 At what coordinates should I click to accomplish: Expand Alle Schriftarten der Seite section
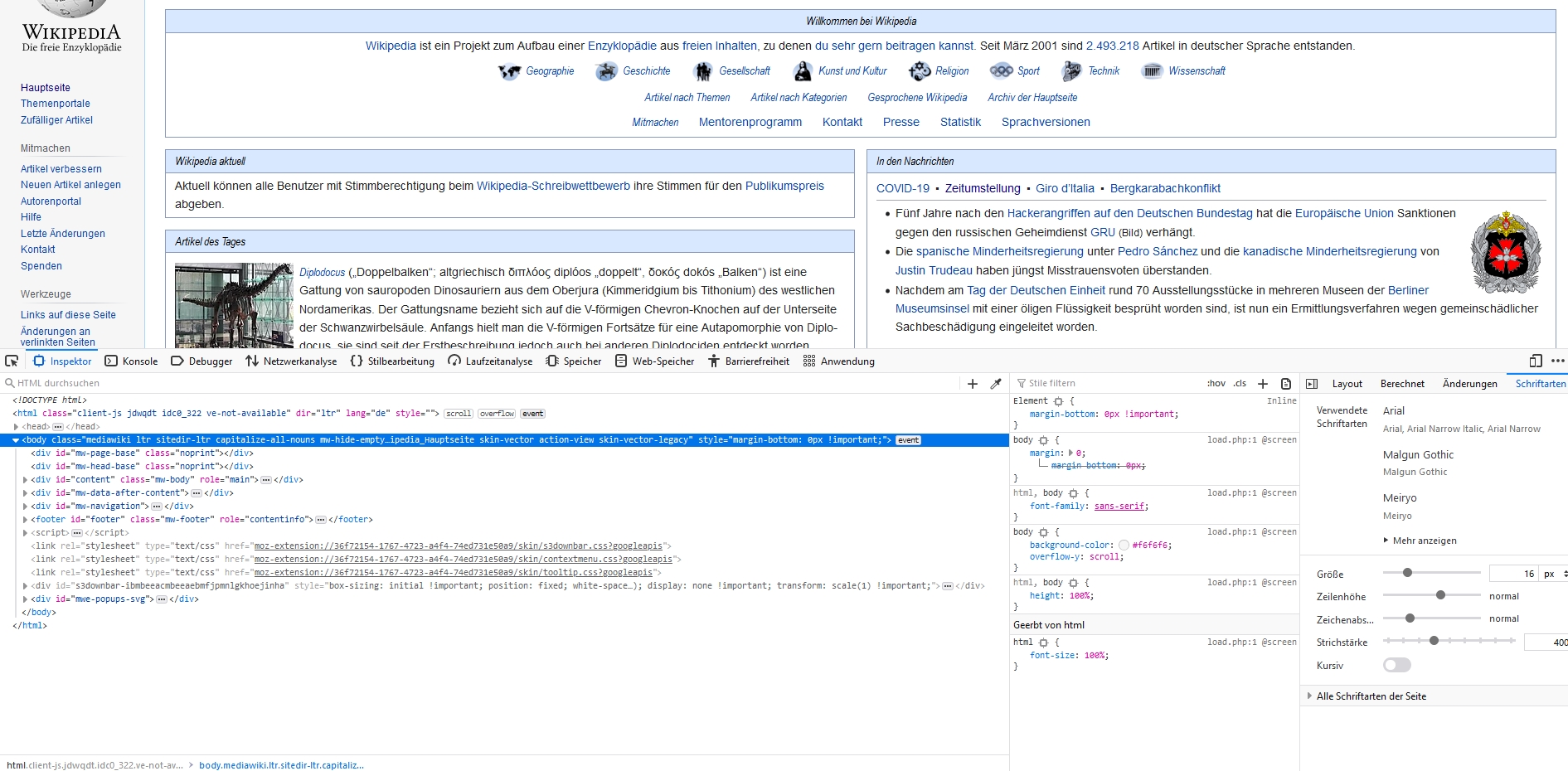tap(1310, 696)
